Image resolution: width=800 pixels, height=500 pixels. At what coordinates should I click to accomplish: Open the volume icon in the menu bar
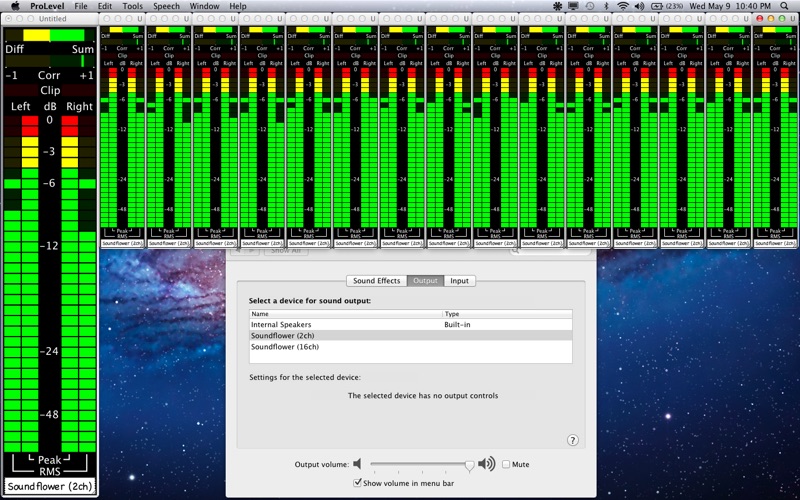pyautogui.click(x=639, y=6)
